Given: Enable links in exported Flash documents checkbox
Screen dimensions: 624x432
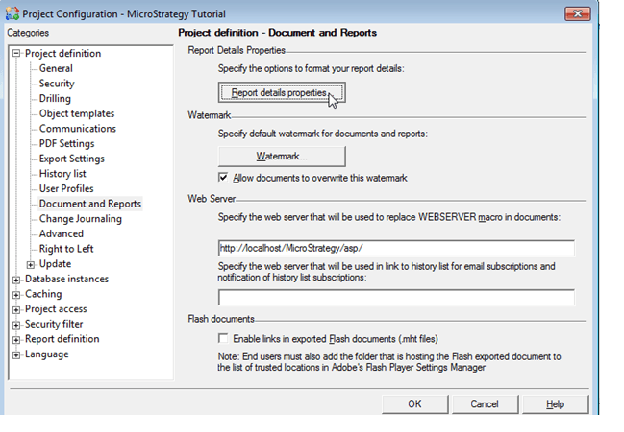Looking at the screenshot, I should pyautogui.click(x=224, y=338).
